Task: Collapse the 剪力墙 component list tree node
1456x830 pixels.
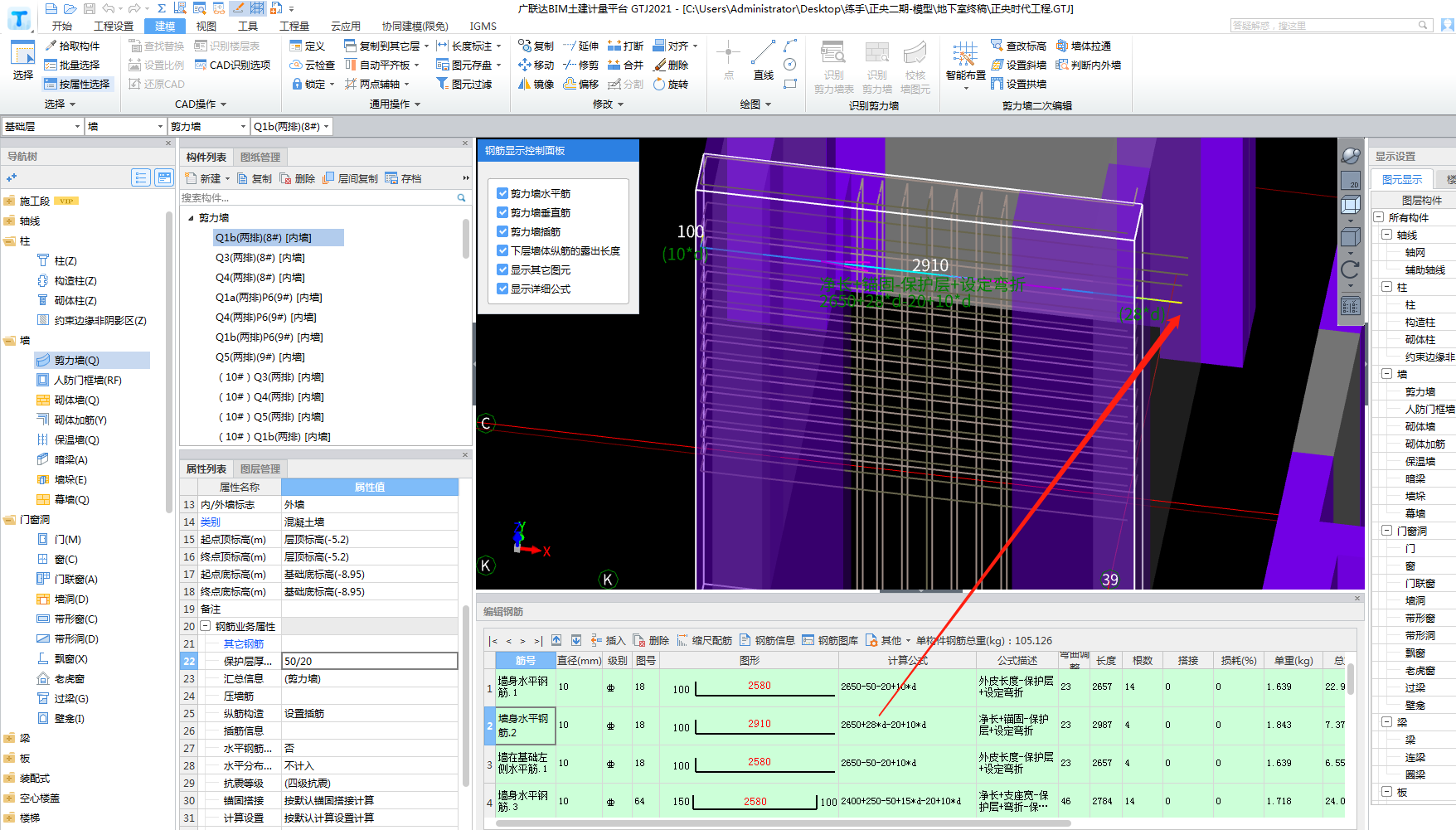Action: pyautogui.click(x=191, y=218)
